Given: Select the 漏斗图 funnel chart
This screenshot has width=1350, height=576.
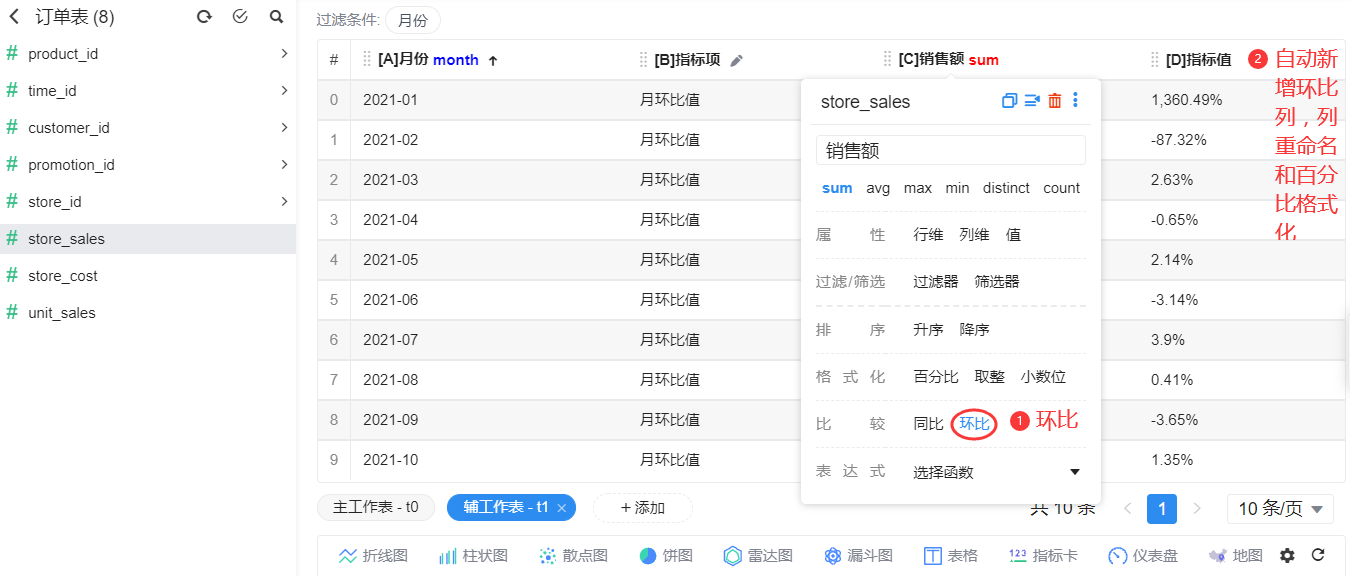Looking at the screenshot, I should (858, 556).
